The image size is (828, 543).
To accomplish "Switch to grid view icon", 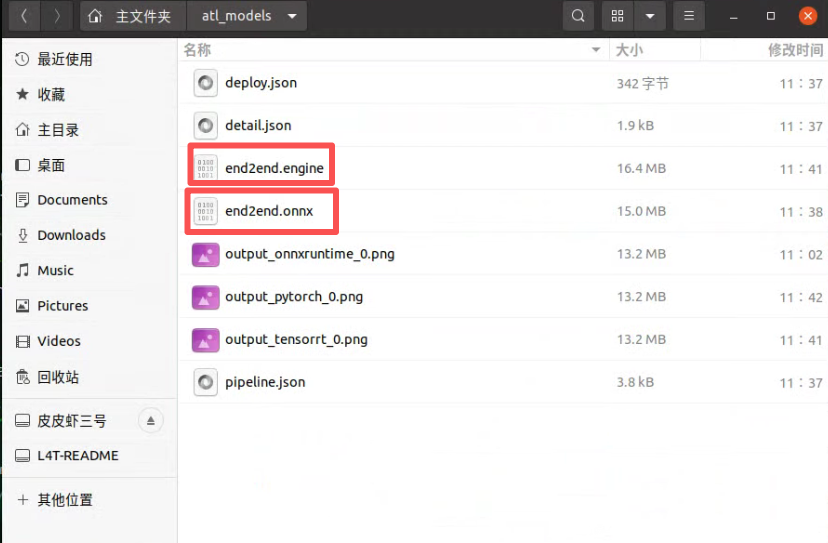I will 617,16.
